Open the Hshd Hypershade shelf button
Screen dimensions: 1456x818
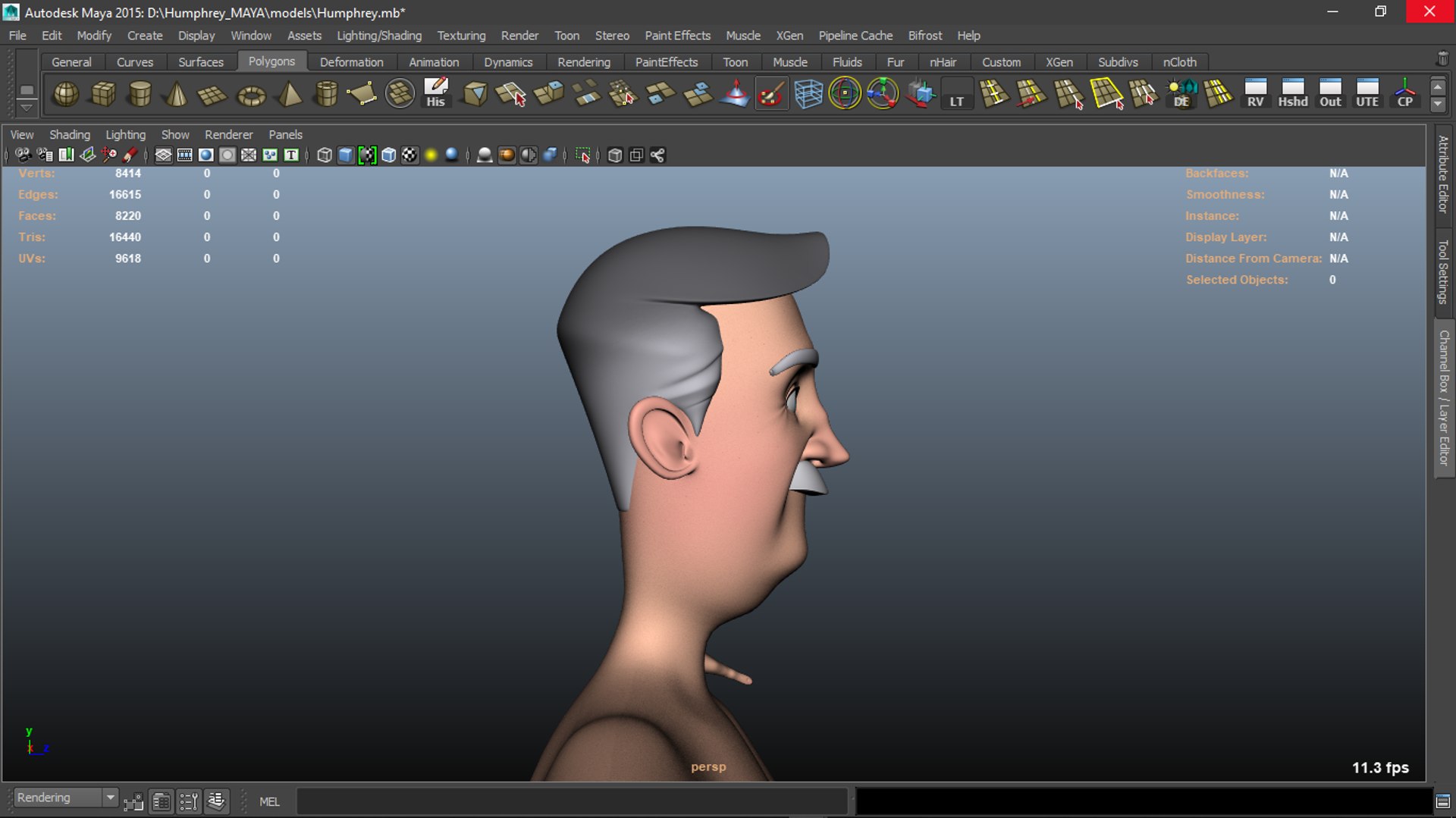tap(1293, 94)
